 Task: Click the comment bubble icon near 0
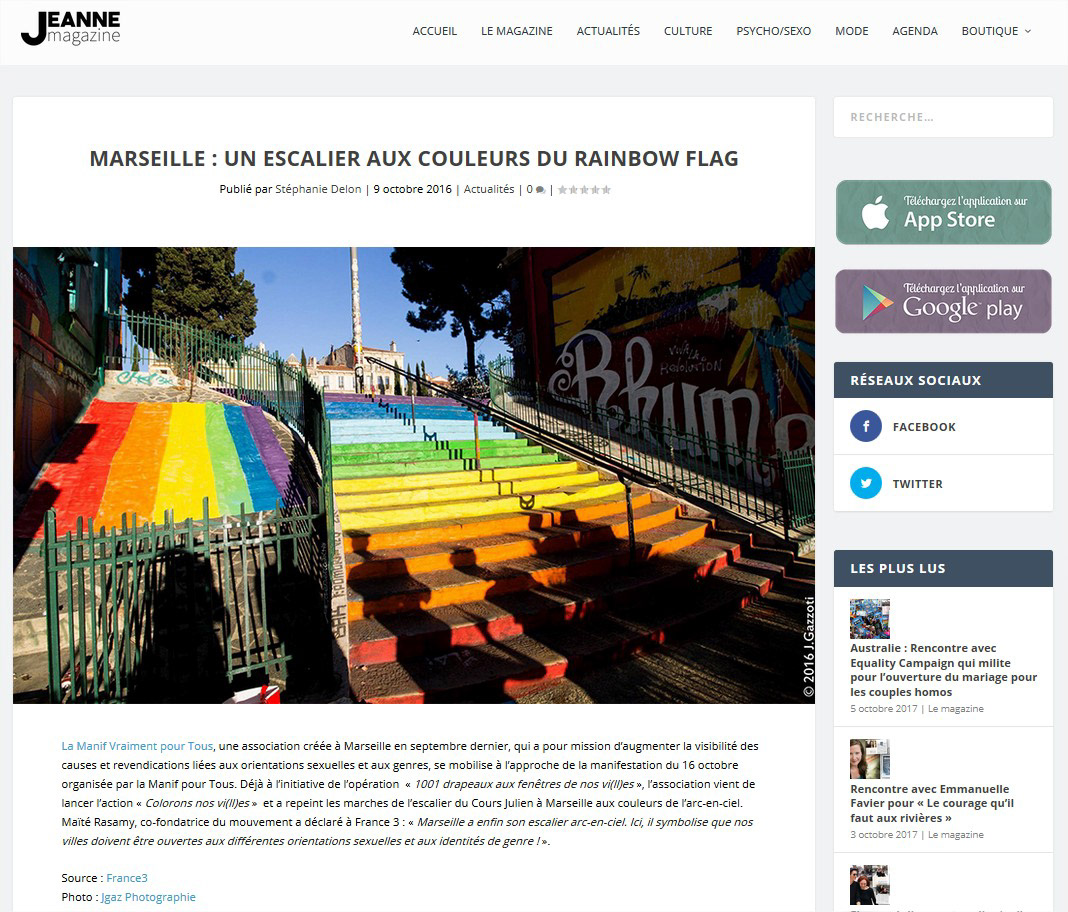(x=540, y=190)
